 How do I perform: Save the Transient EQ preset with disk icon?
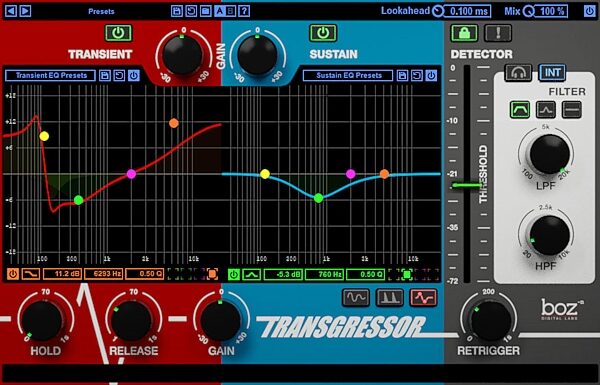pyautogui.click(x=104, y=75)
